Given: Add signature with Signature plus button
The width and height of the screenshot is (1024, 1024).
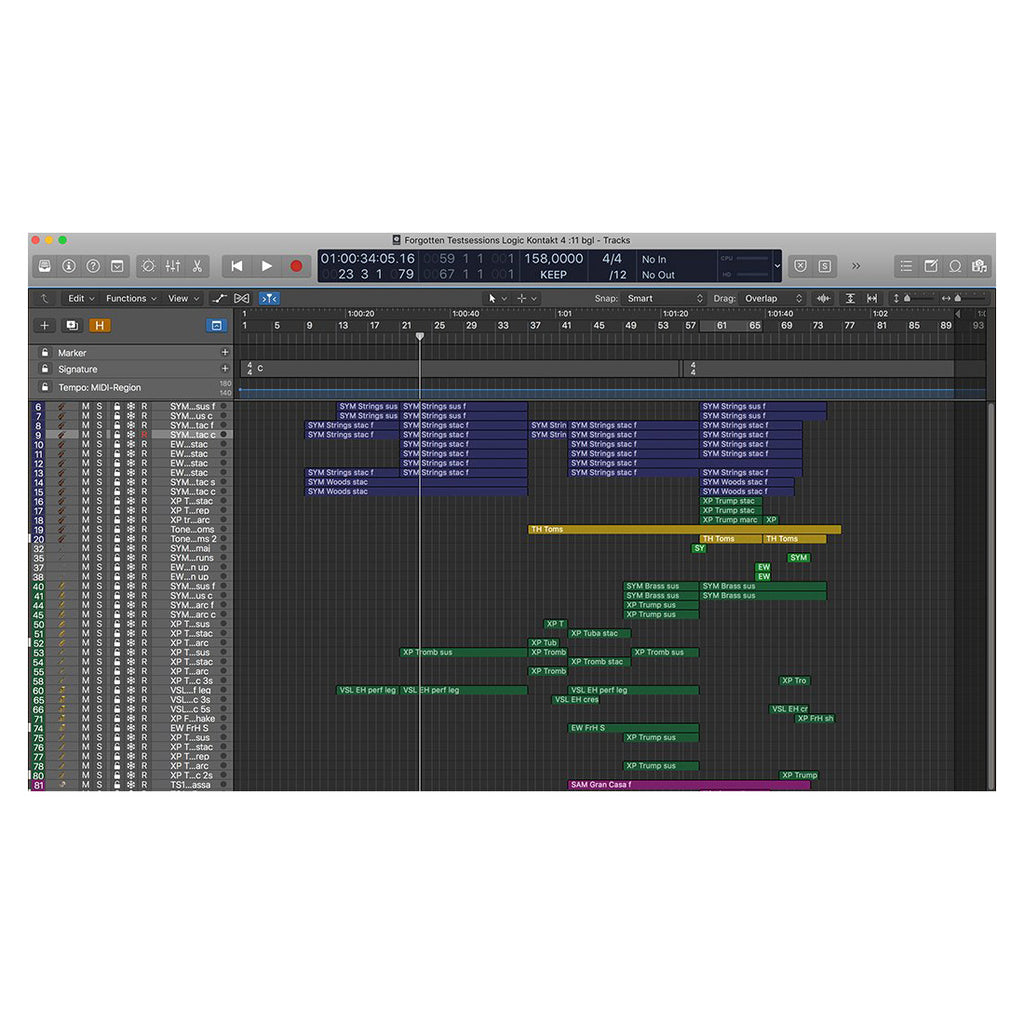Looking at the screenshot, I should click(x=225, y=369).
